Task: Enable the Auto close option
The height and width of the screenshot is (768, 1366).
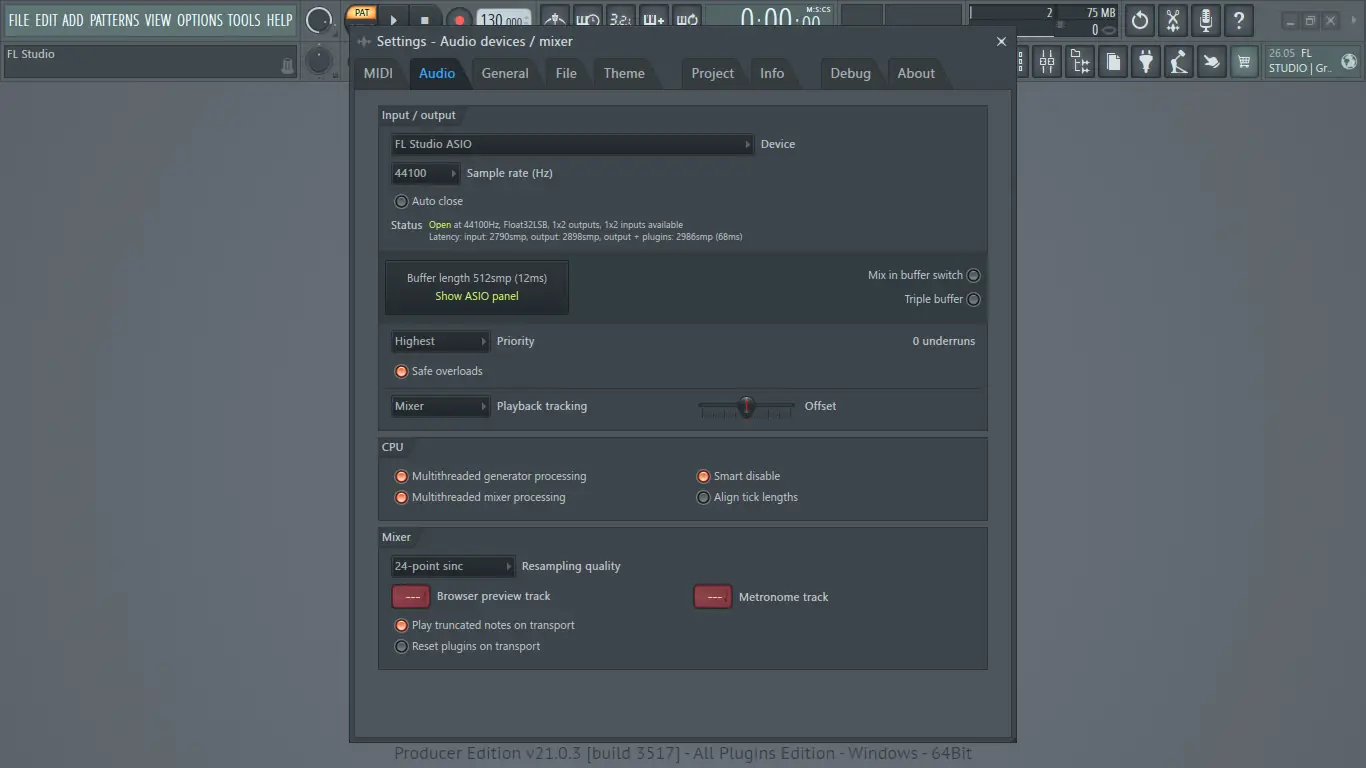Action: click(x=401, y=201)
